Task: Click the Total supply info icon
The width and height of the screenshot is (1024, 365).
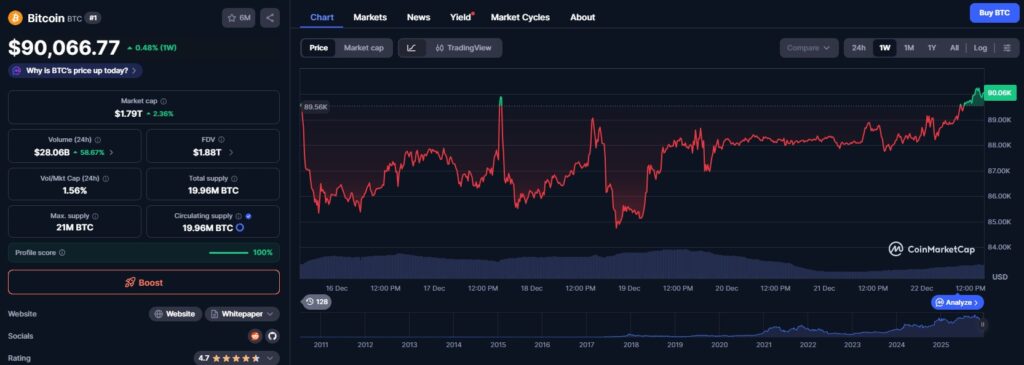Action: click(x=234, y=178)
